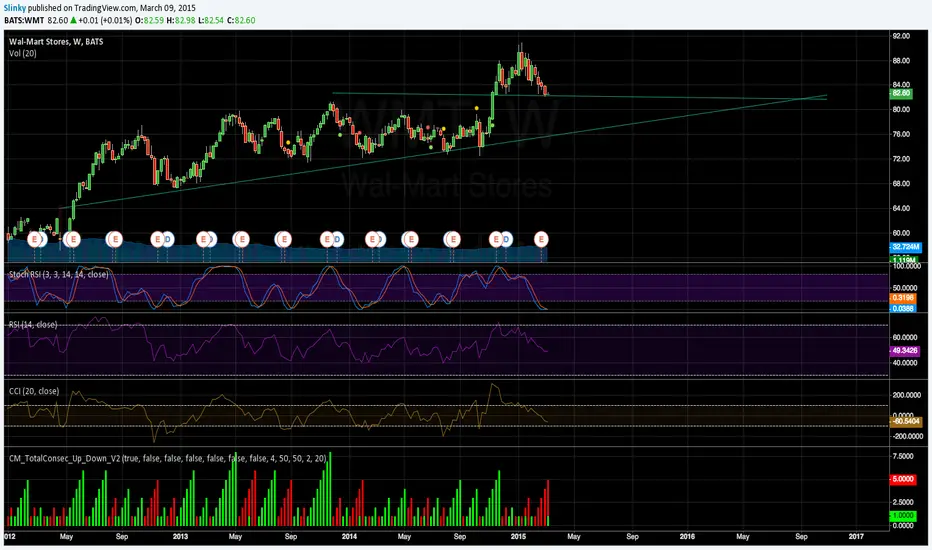Viewport: 932px width, 550px height.
Task: Click the green 1.0000 value tag
Action: [903, 516]
